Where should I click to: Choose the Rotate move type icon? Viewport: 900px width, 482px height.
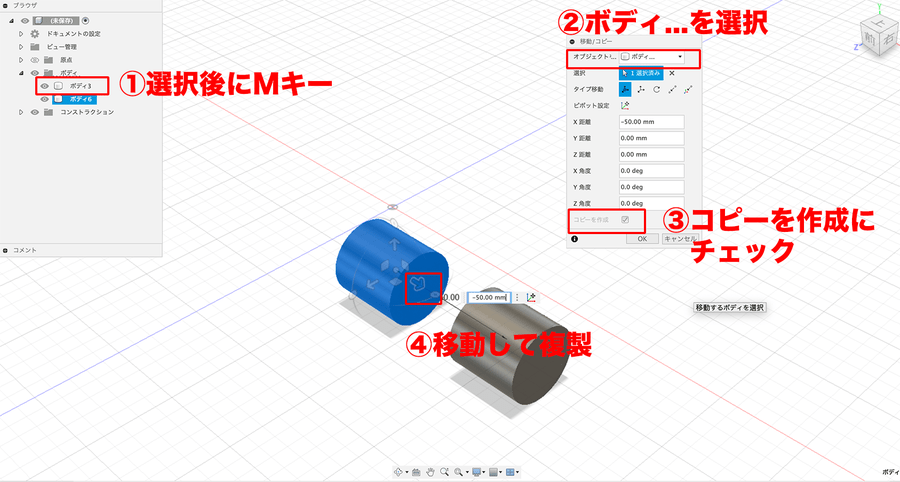click(x=657, y=89)
